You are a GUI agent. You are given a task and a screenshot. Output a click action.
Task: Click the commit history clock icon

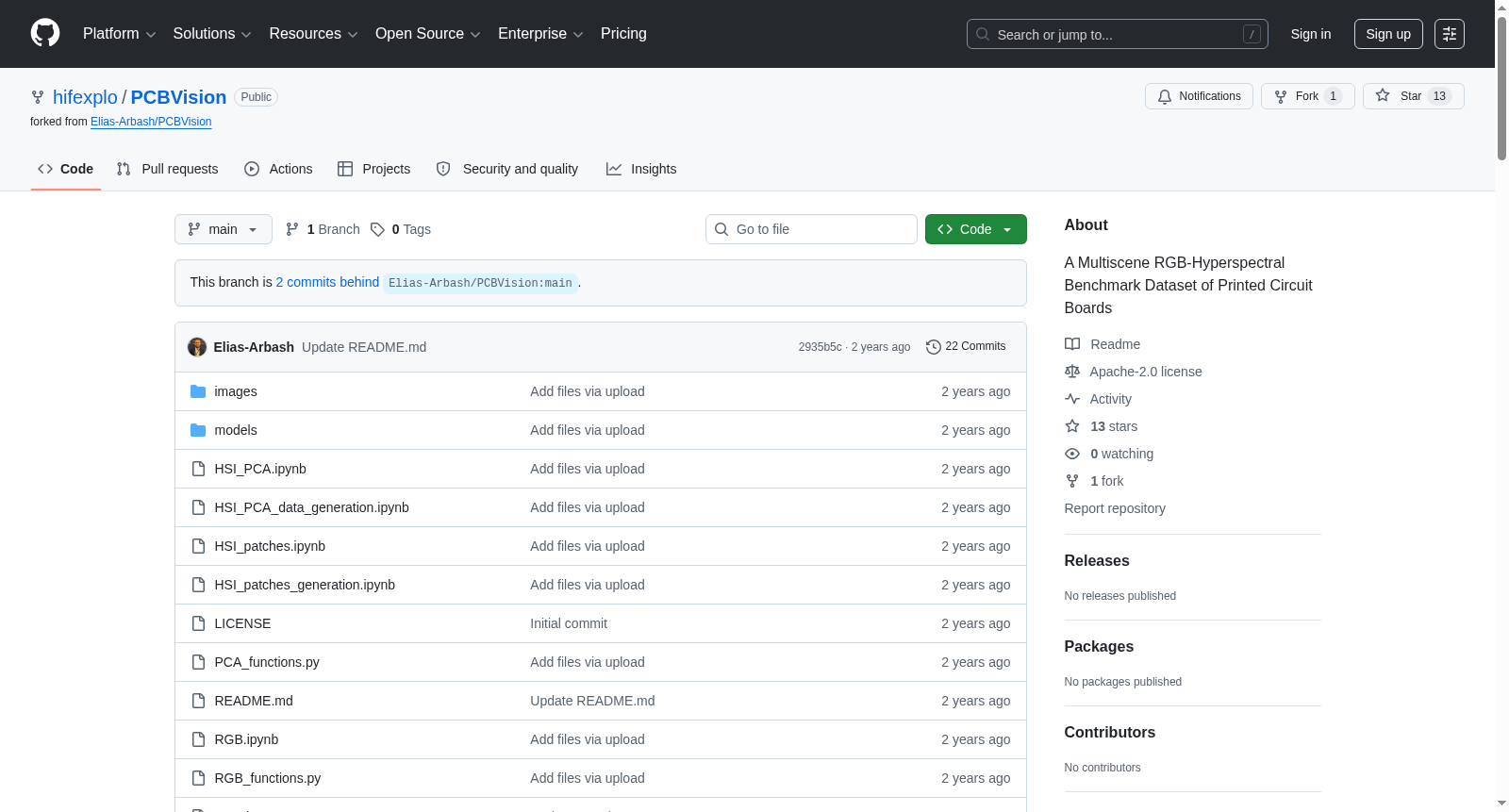[x=934, y=347]
